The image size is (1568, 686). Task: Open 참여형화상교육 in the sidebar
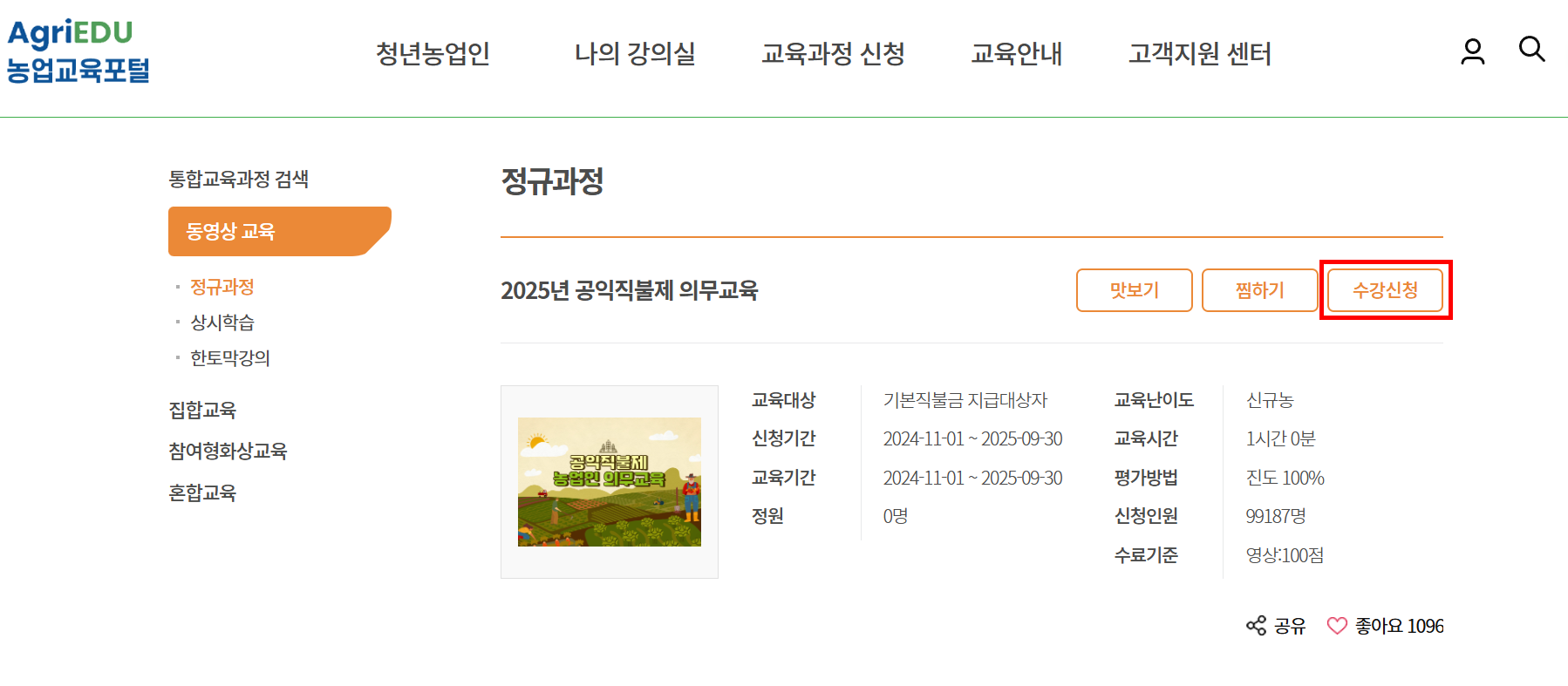click(228, 451)
